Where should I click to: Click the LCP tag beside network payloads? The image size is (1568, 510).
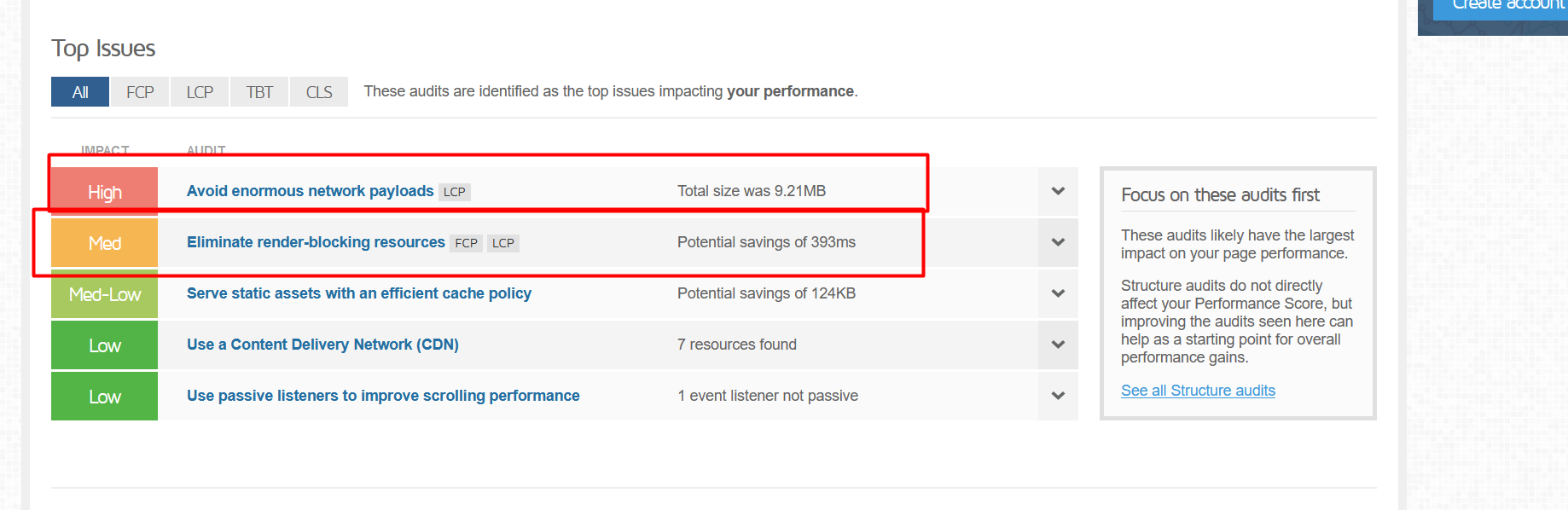(x=455, y=192)
